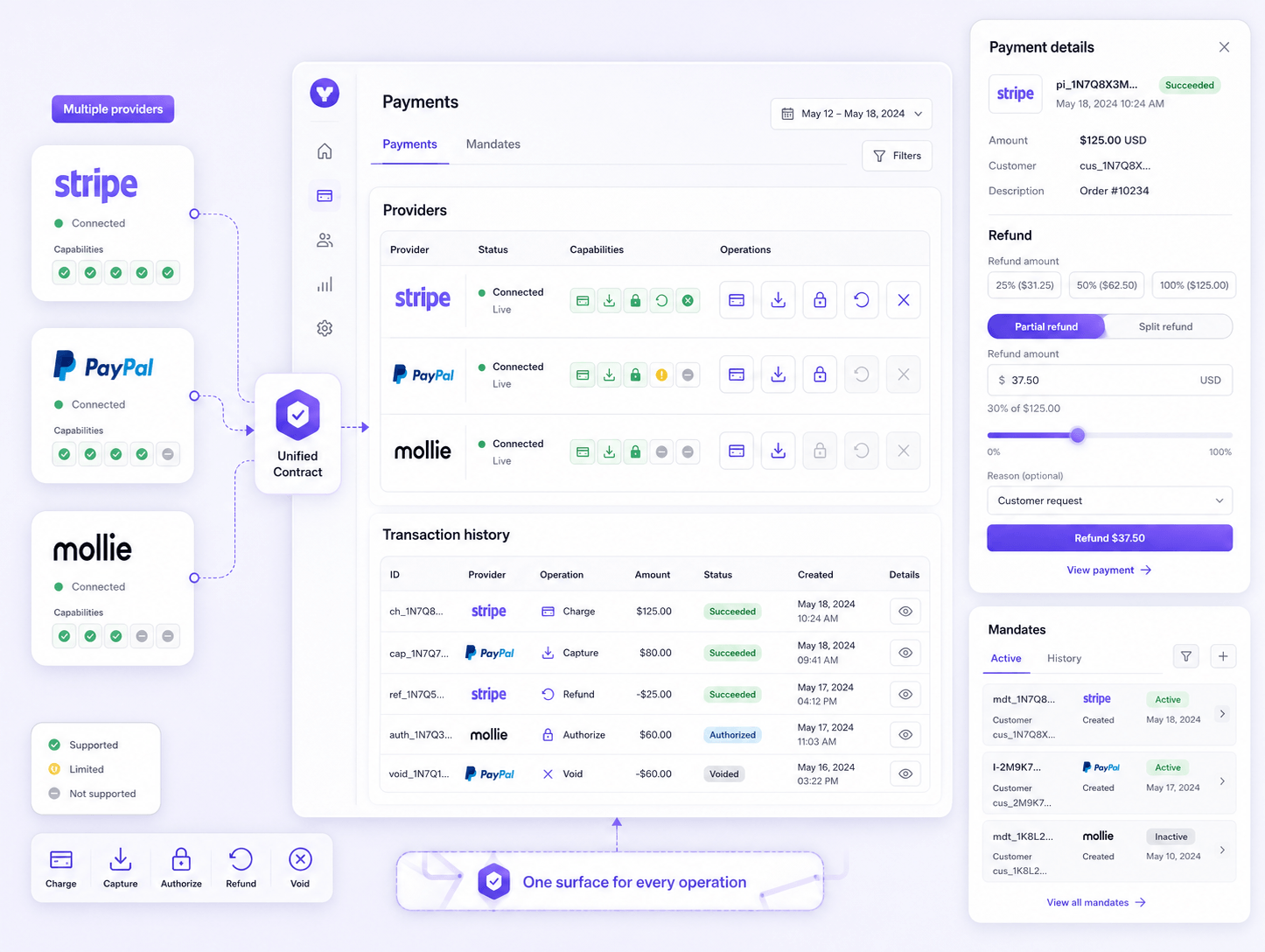Click the Capture operation button for Stripe
Screen dimensions: 1265x952
coord(778,300)
